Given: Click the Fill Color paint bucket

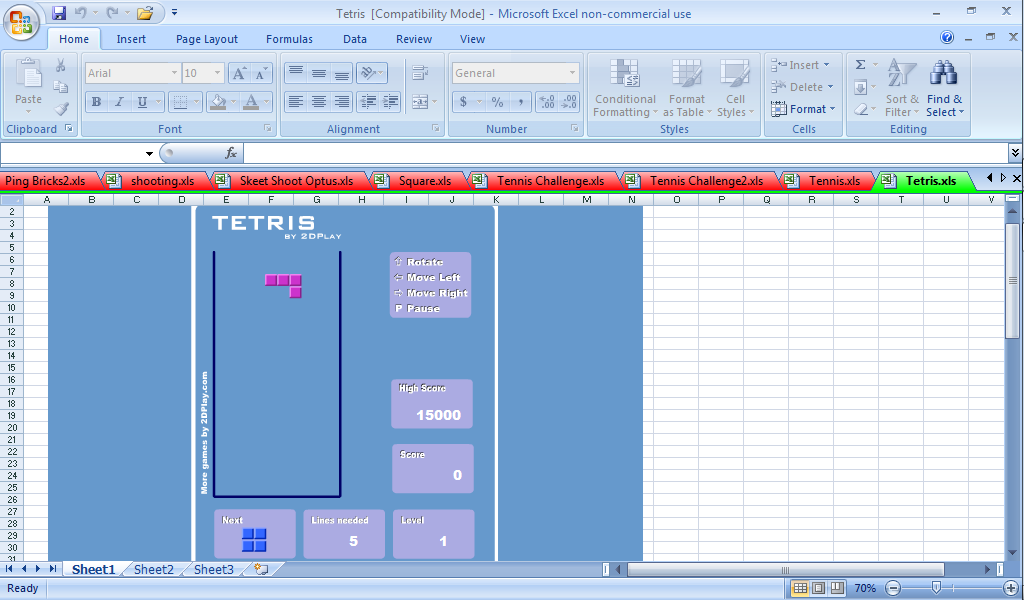Looking at the screenshot, I should tap(219, 102).
